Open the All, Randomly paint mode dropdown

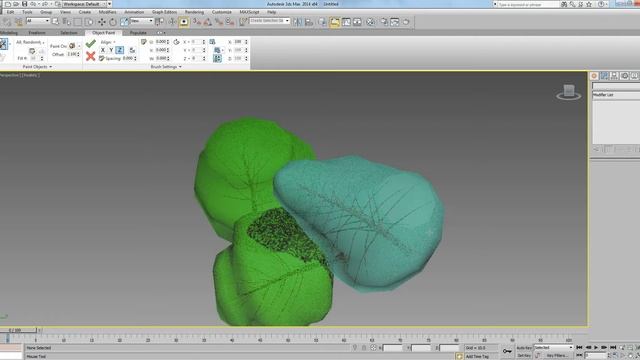(30, 42)
